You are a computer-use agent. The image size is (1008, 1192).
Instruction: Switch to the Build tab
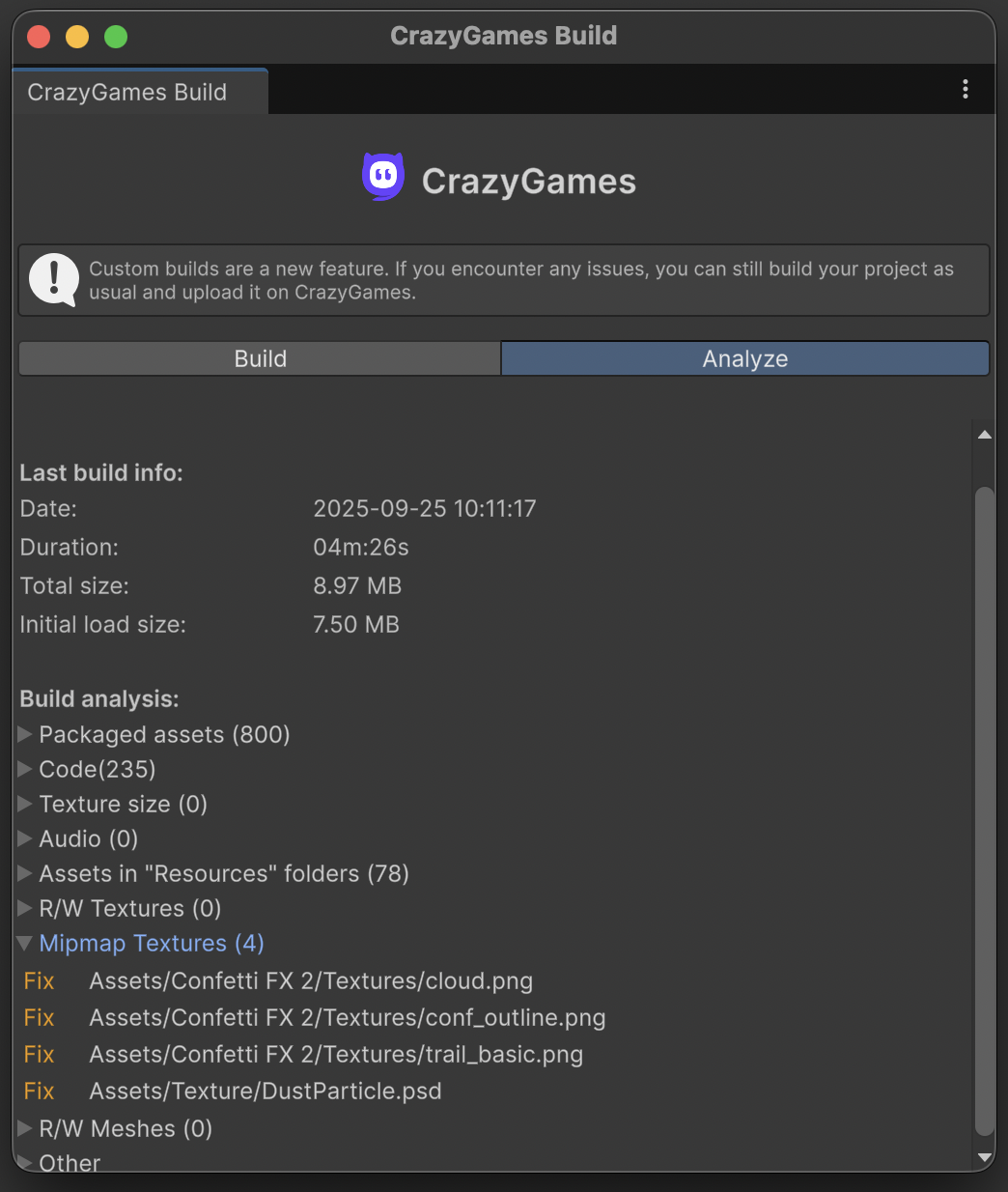pos(260,358)
